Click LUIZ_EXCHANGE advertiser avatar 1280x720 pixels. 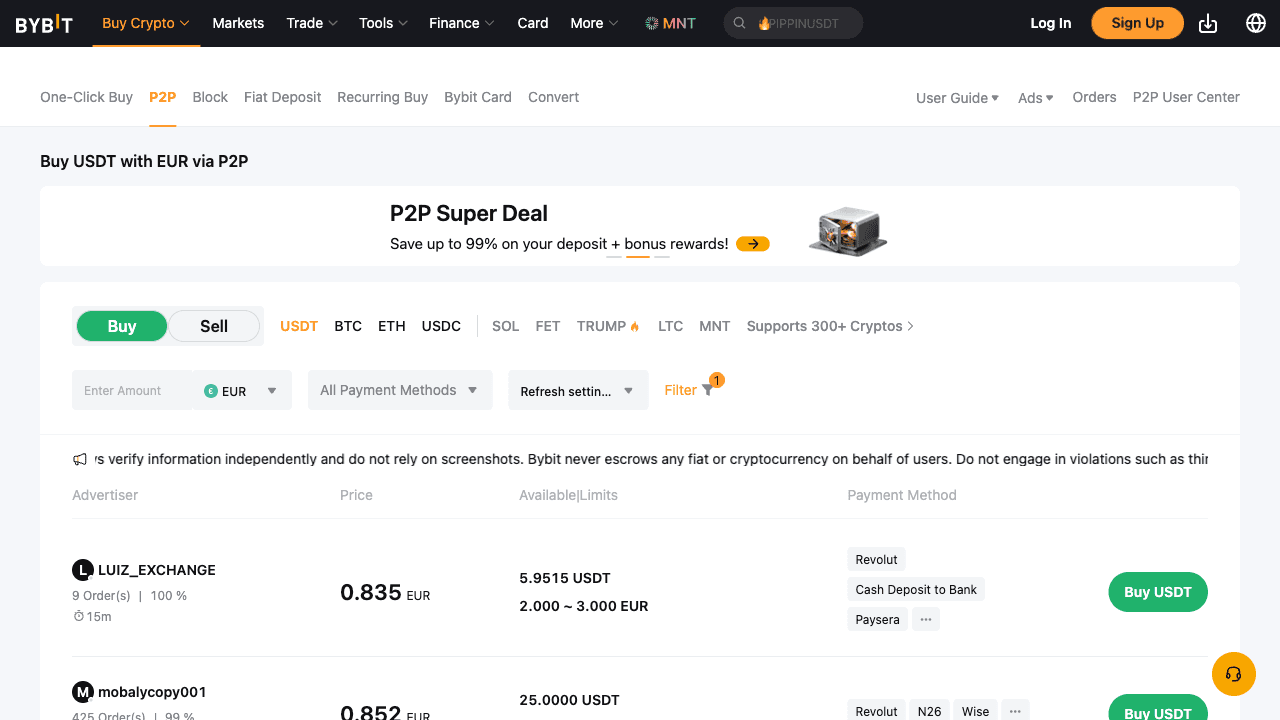click(x=83, y=570)
